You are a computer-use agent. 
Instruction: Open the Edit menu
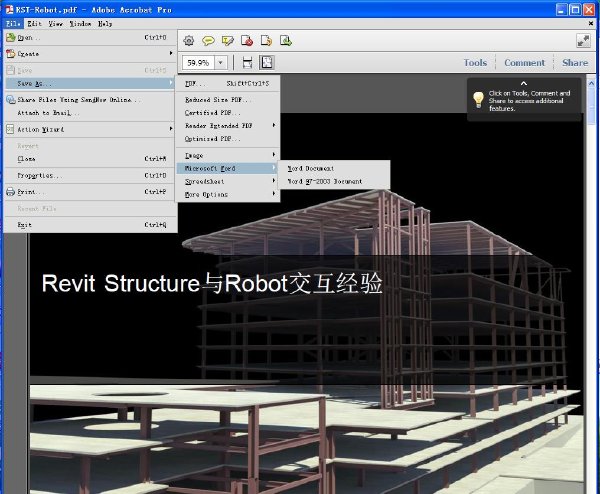tap(34, 24)
